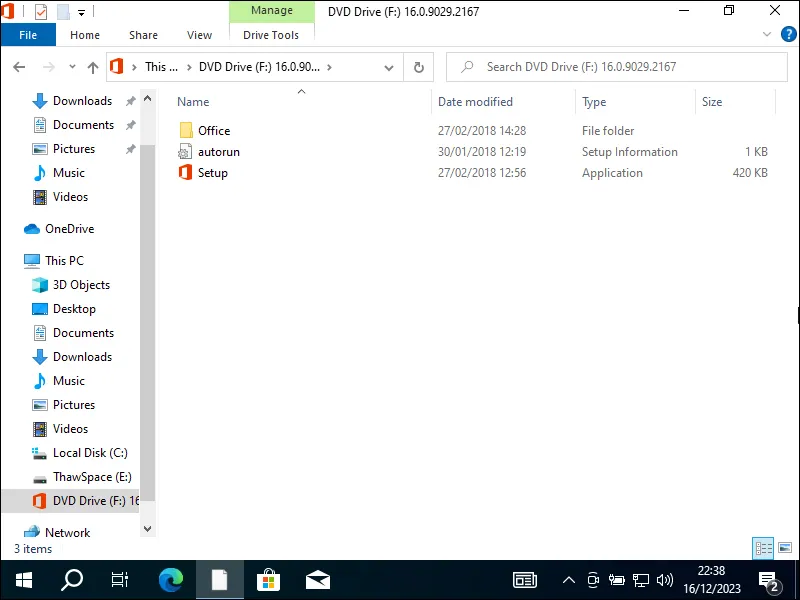Select Local Disk (C:) in navigation pane

(x=88, y=452)
